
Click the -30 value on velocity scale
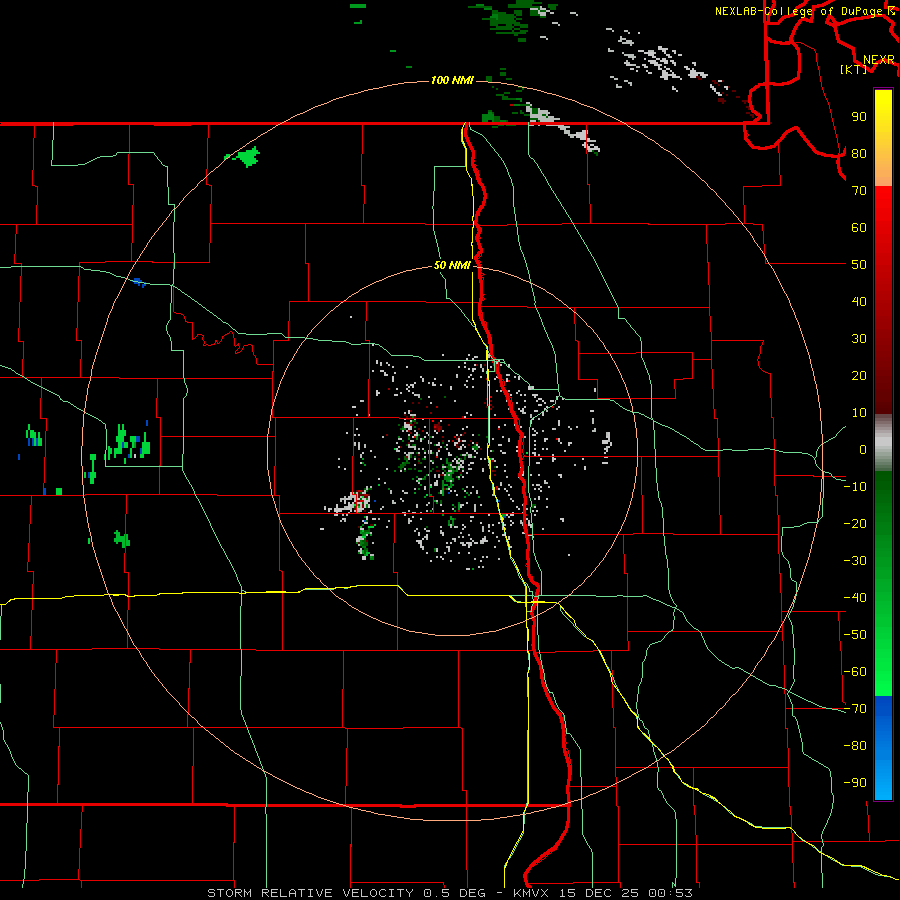point(855,561)
